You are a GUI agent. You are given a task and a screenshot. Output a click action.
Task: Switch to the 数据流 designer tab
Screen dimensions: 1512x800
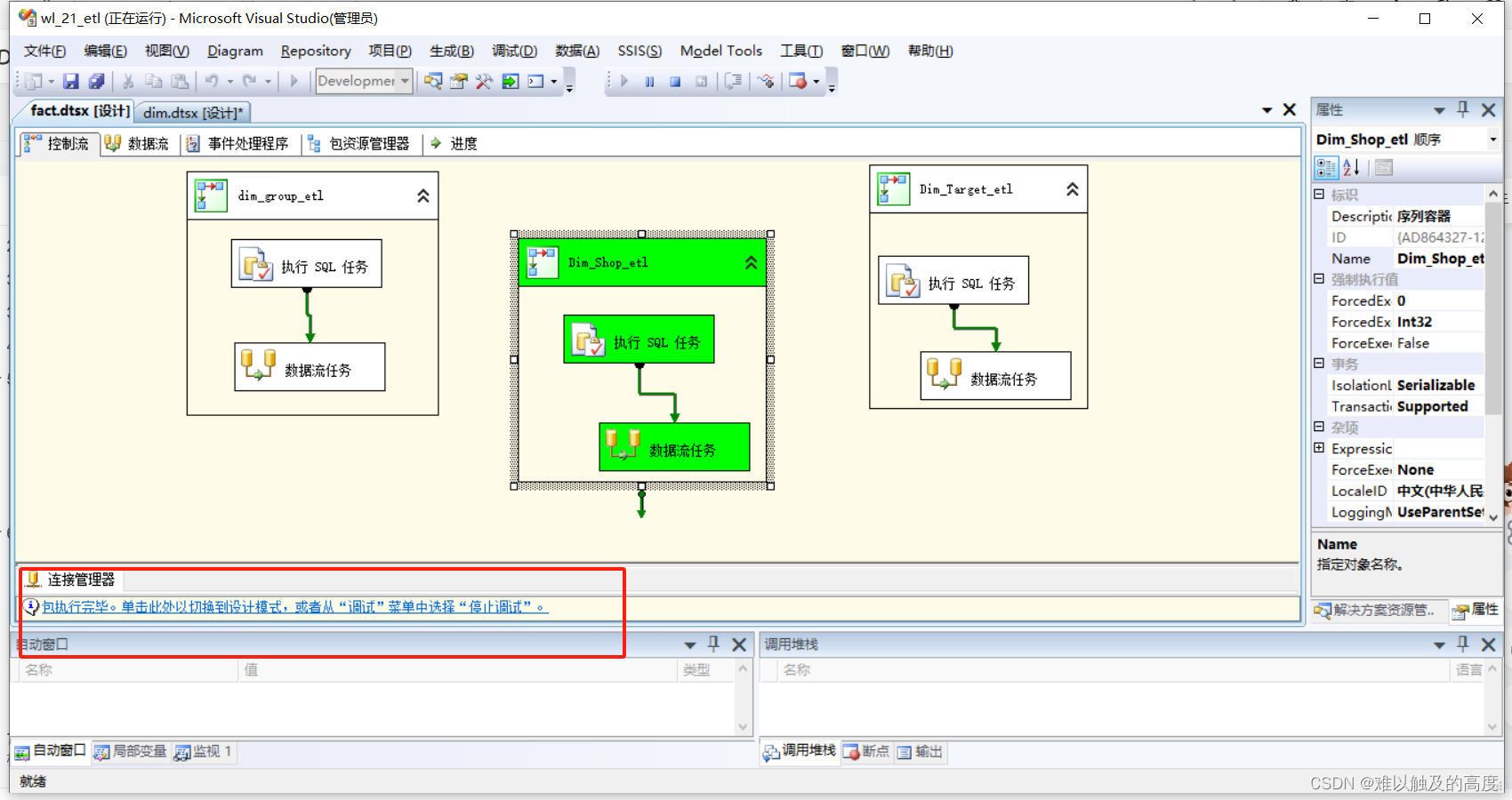pyautogui.click(x=137, y=144)
